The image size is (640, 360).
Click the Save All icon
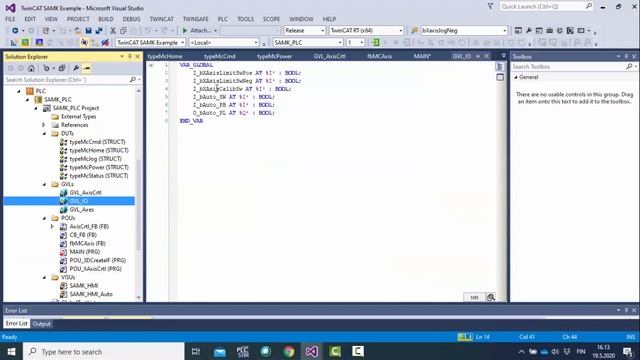point(99,31)
